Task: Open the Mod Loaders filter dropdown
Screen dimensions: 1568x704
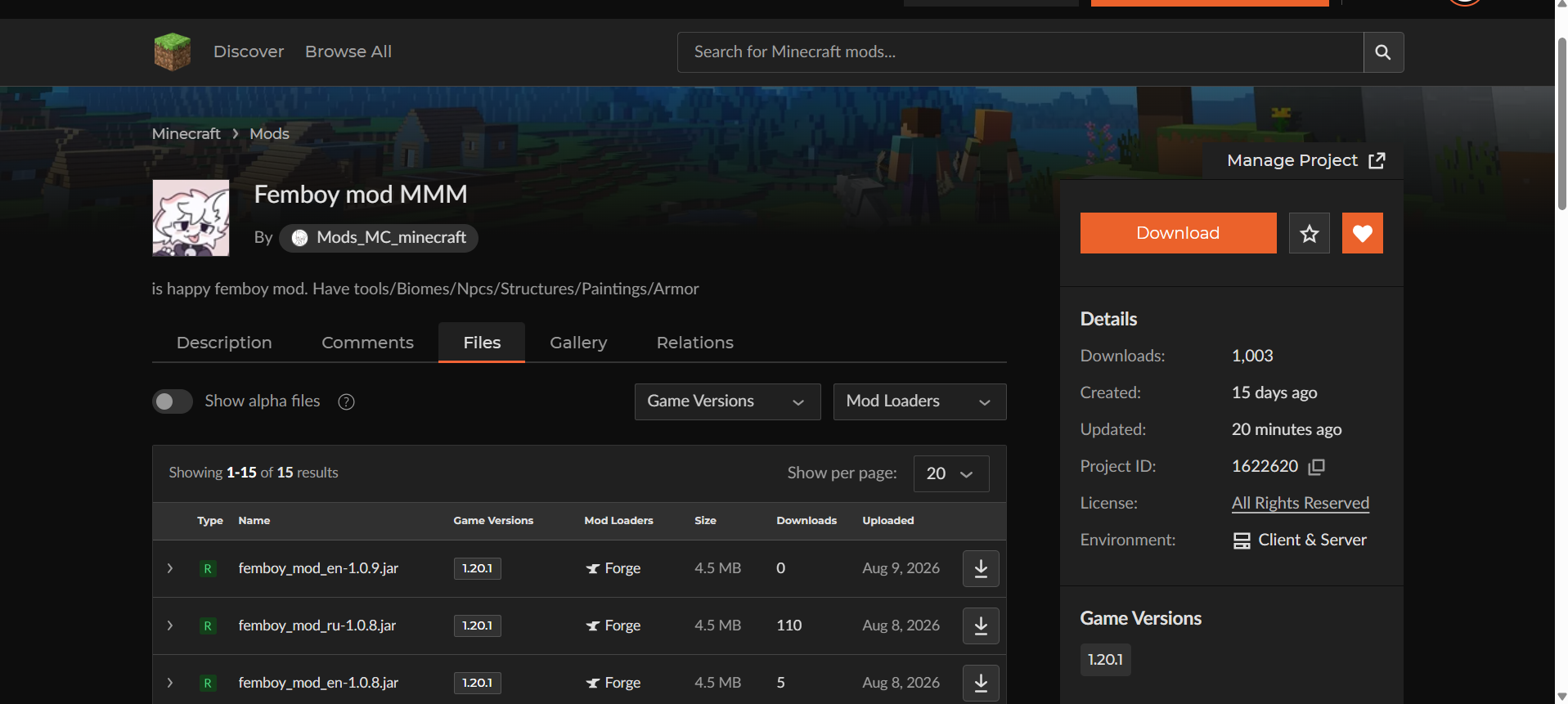Action: pyautogui.click(x=919, y=401)
